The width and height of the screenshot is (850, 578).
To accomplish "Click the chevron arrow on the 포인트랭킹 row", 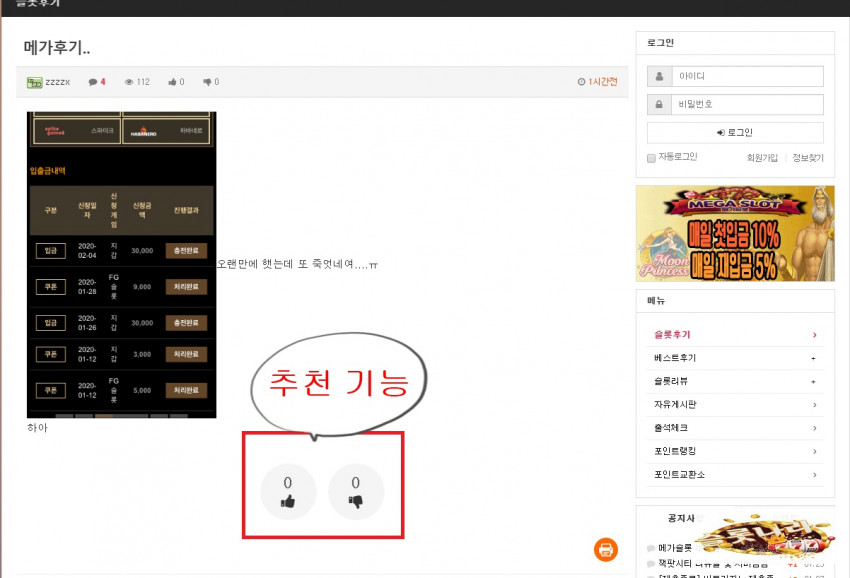I will [814, 452].
